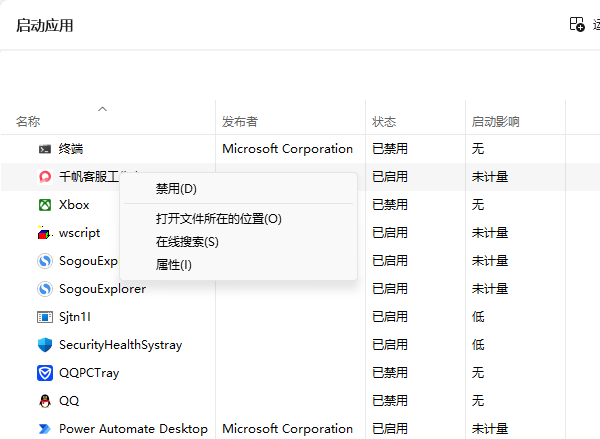Click Microsoft Corporation in Power Automate row

coord(287,429)
